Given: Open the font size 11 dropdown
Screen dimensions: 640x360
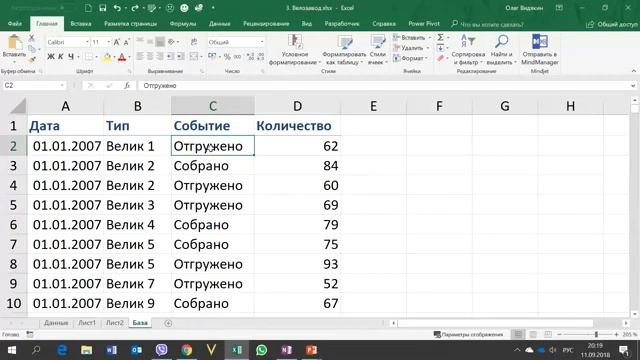Looking at the screenshot, I should [109, 42].
